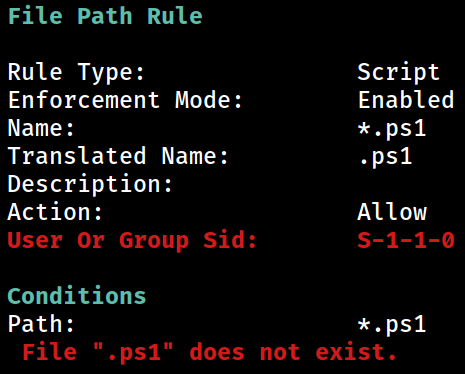The width and height of the screenshot is (465, 374).
Task: Click the Description label
Action: pyautogui.click(x=90, y=185)
